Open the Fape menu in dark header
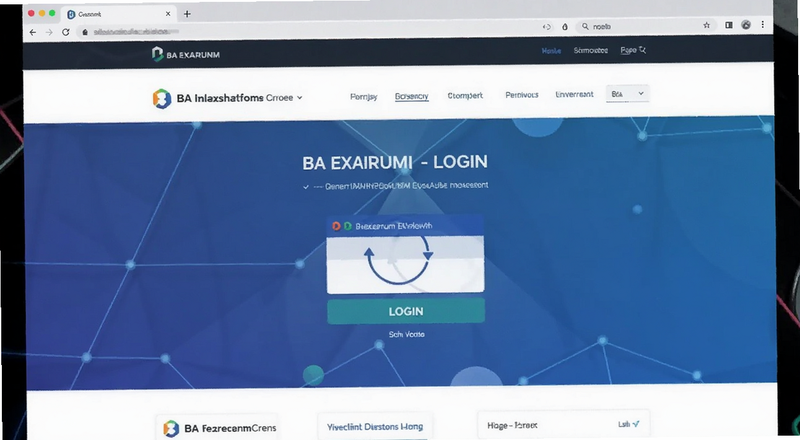Viewport: 800px width, 440px height. pyautogui.click(x=633, y=50)
